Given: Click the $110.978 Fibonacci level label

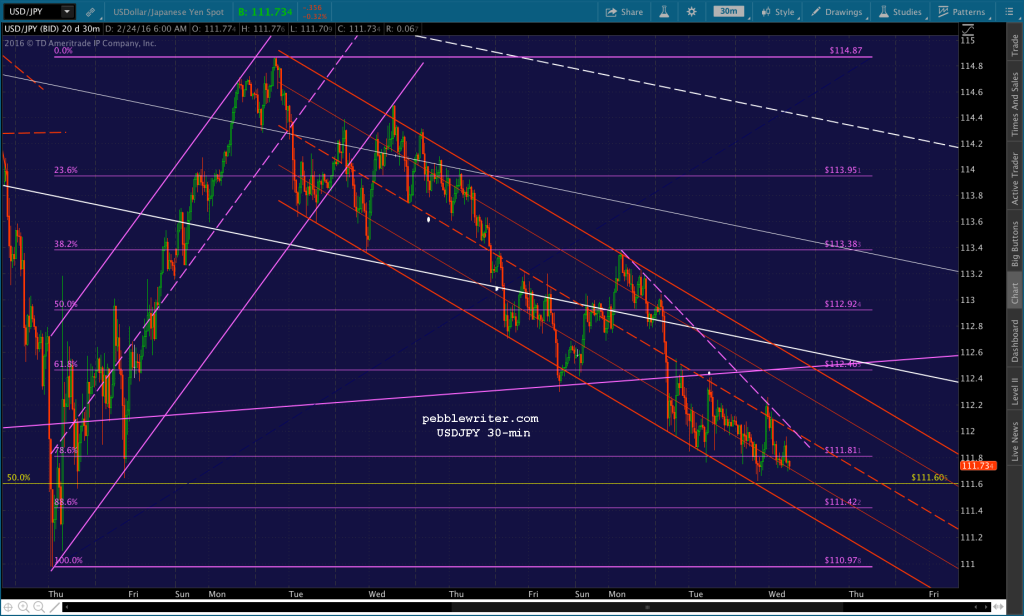Looking at the screenshot, I should click(842, 560).
